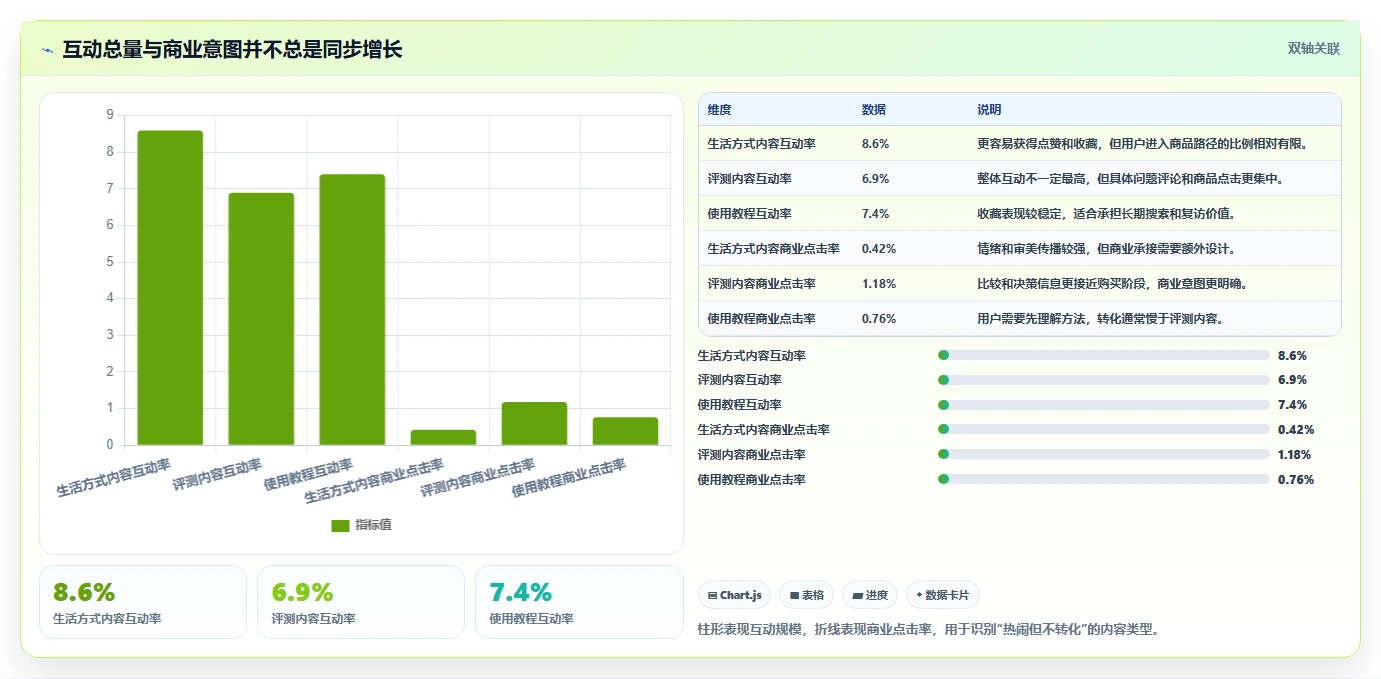Click the 评测内容商业点击率 progress bar

tap(1104, 454)
